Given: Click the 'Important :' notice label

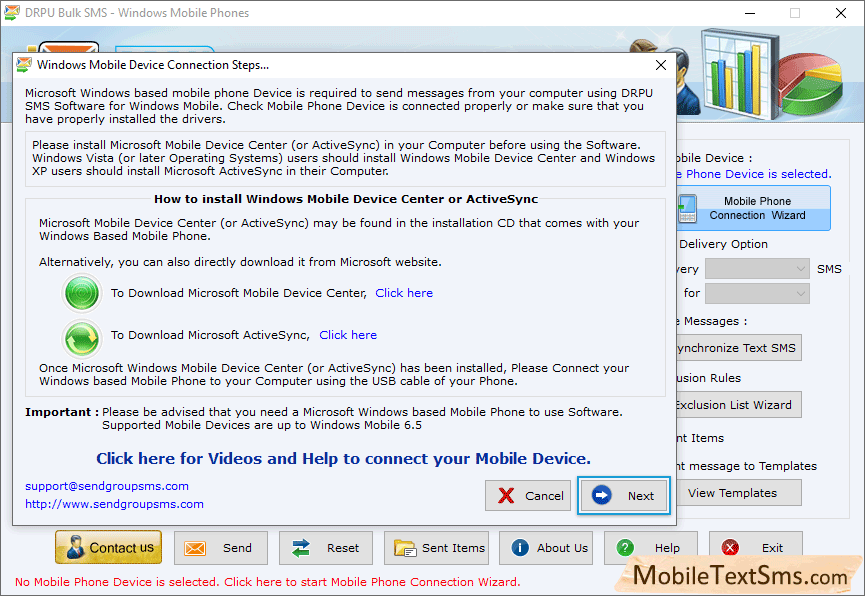Looking at the screenshot, I should [x=62, y=412].
